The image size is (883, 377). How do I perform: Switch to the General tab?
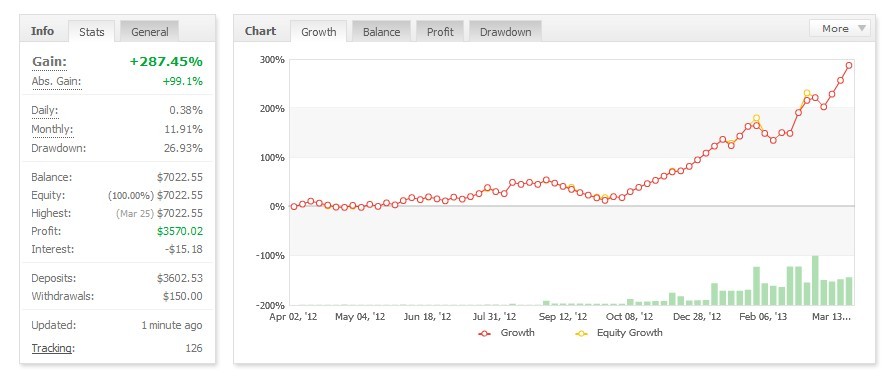(x=150, y=32)
